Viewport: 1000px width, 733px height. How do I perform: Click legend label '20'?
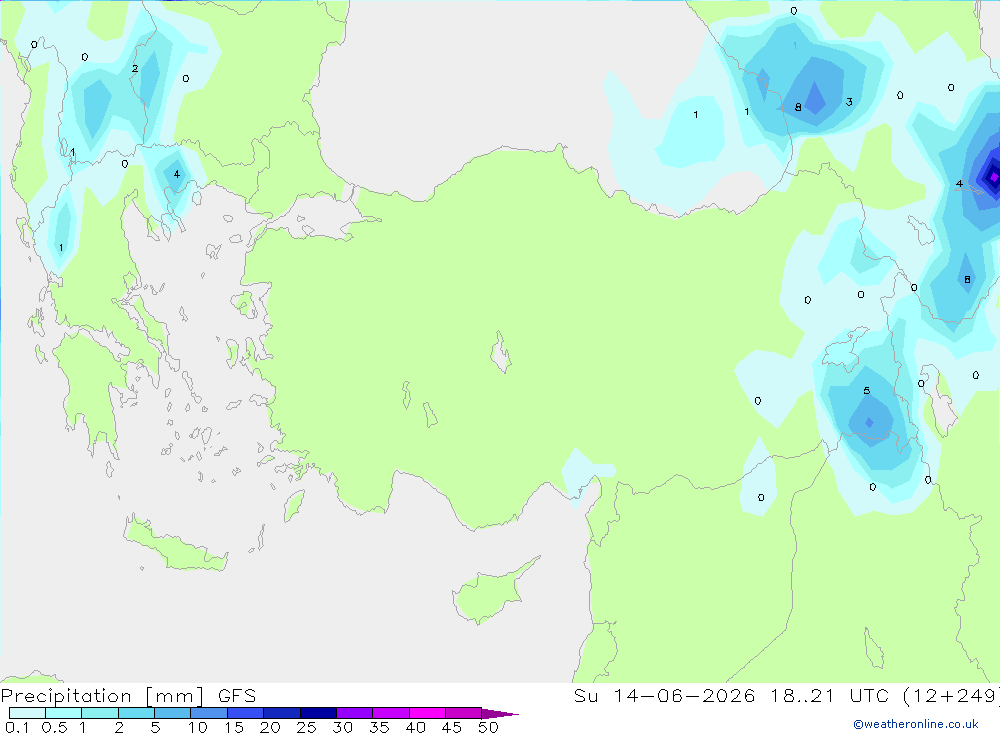(270, 727)
